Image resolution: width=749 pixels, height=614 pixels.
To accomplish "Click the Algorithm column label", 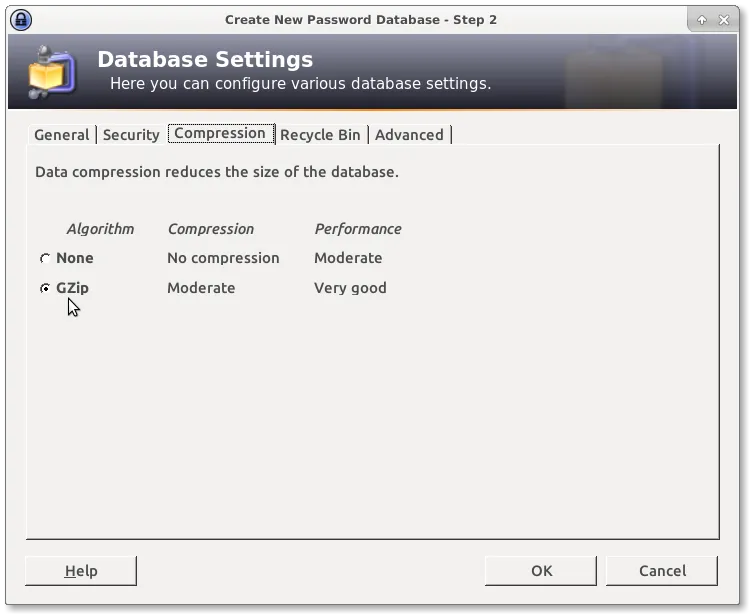I will point(100,229).
